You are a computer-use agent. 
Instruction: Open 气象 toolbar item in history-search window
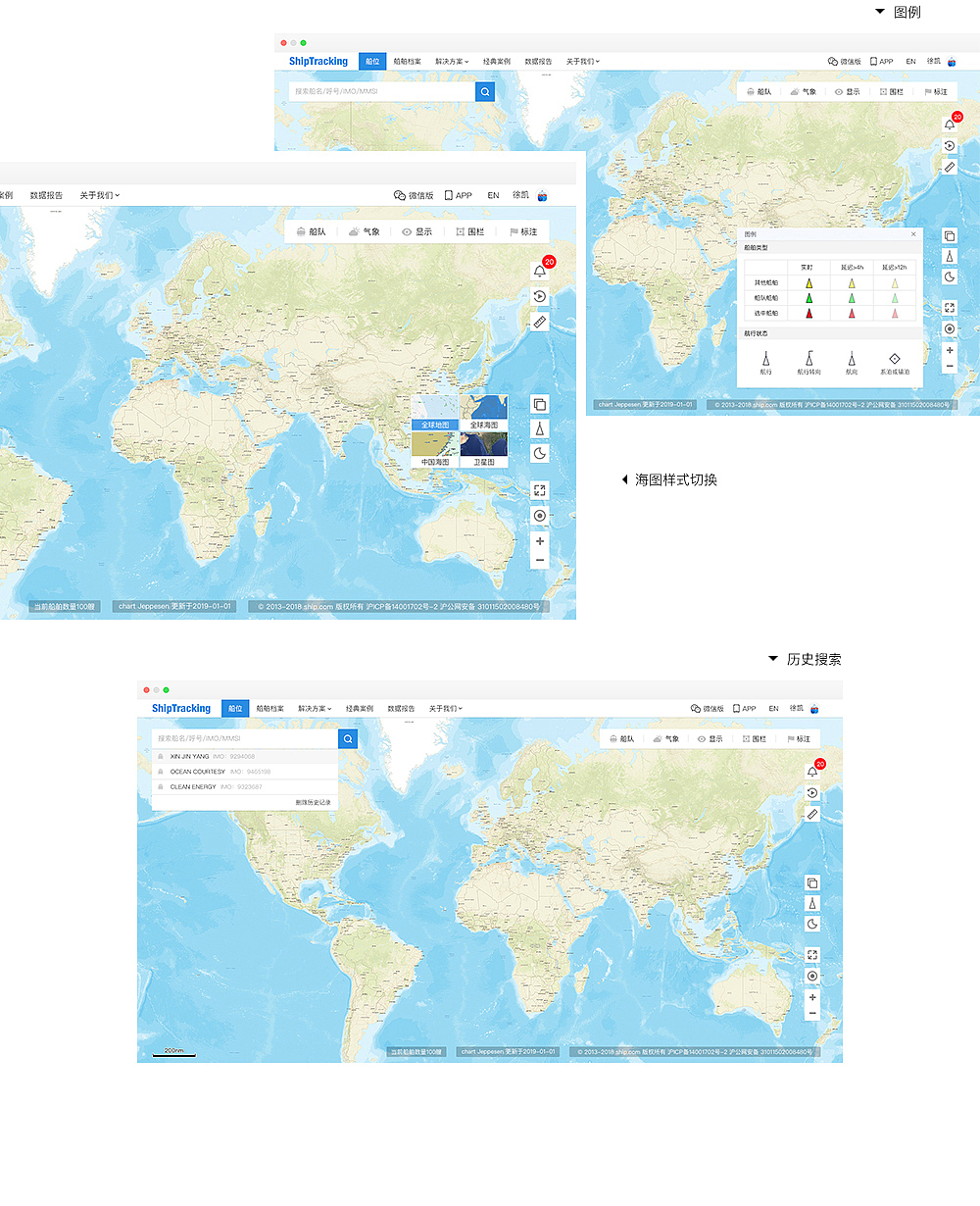point(665,738)
